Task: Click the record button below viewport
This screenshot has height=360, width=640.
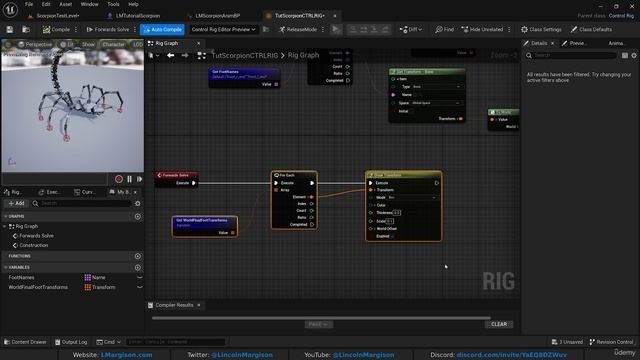Action: pos(119,179)
